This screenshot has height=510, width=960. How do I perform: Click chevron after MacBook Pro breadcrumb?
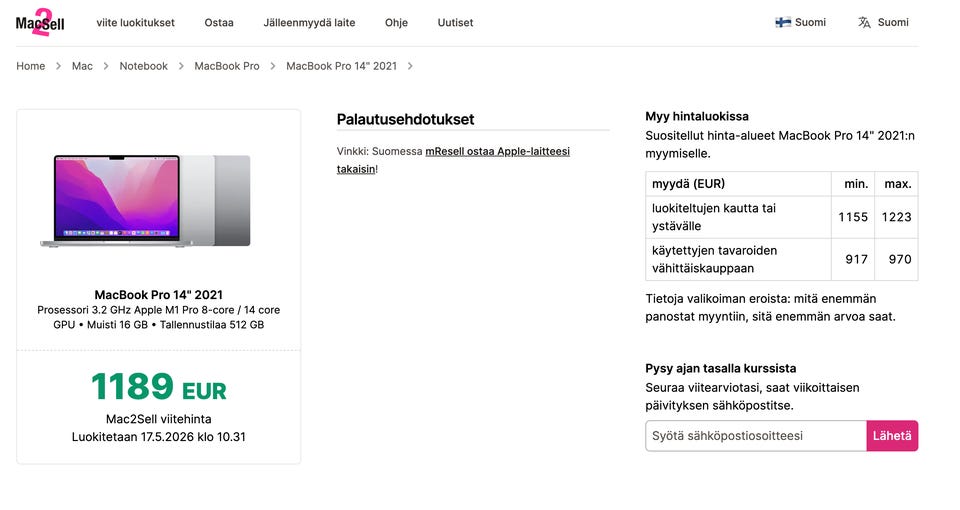click(x=272, y=66)
